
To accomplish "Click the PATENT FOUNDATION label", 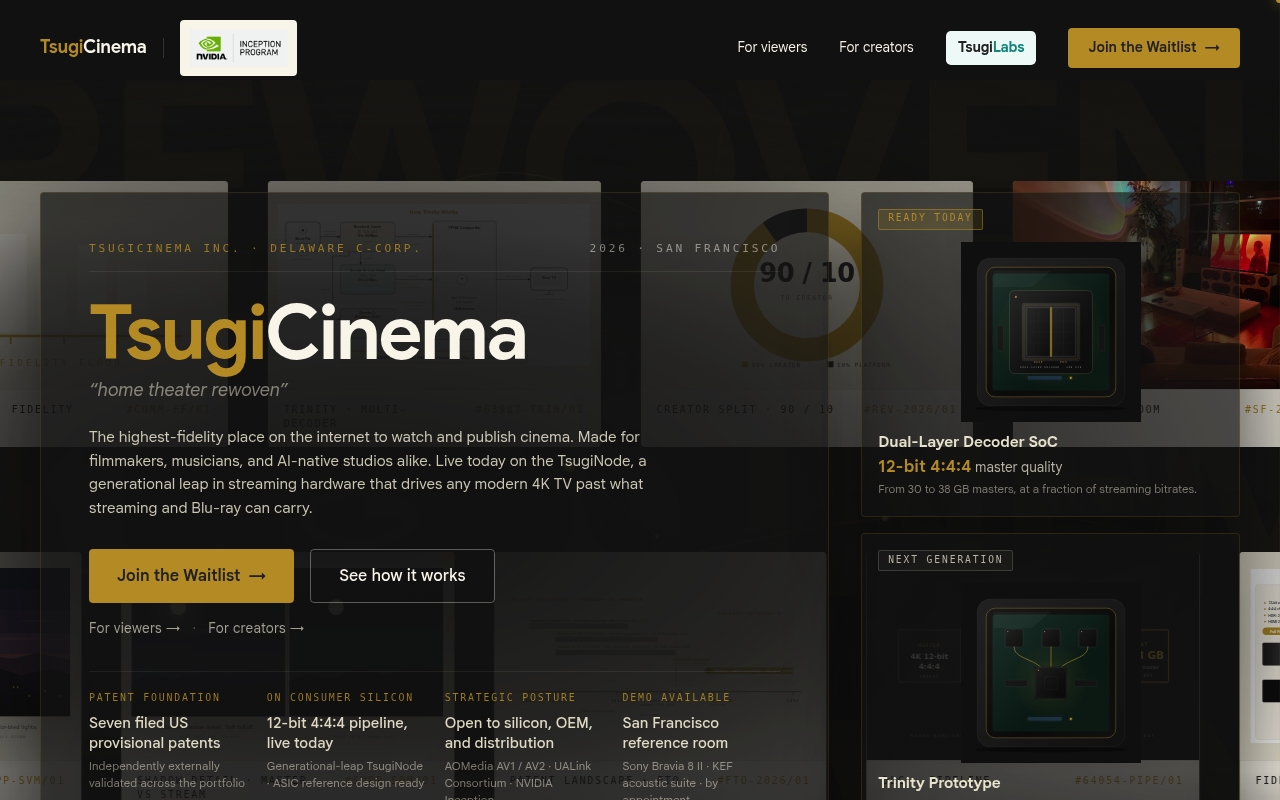I will (155, 697).
